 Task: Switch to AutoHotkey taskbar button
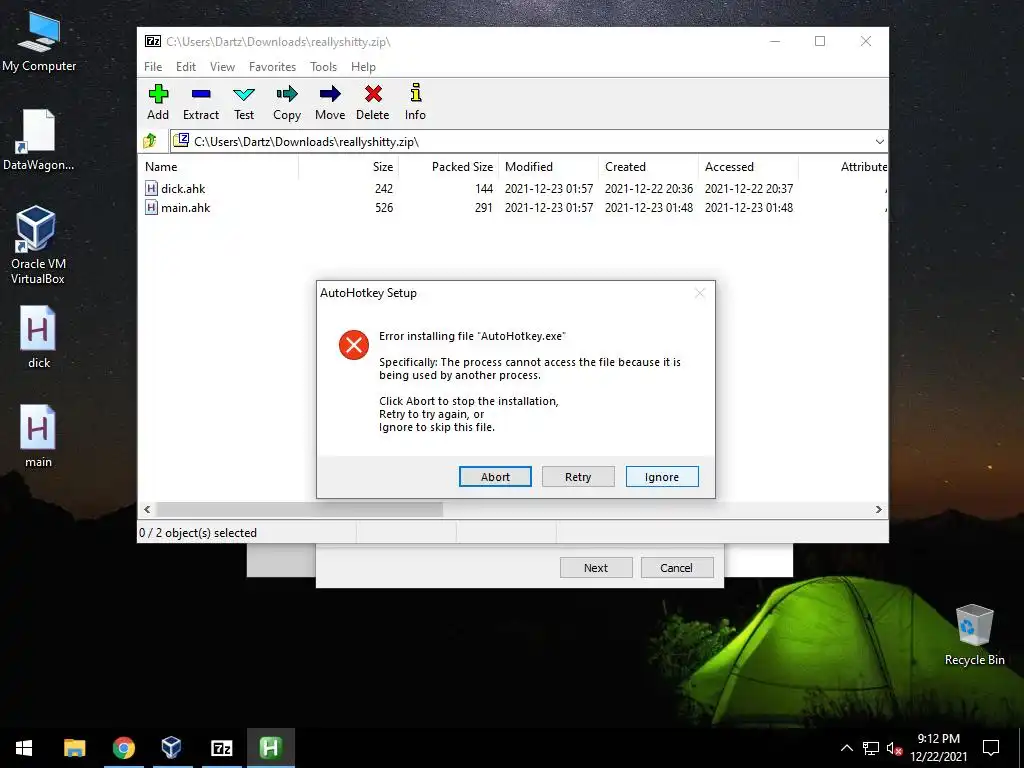[270, 748]
